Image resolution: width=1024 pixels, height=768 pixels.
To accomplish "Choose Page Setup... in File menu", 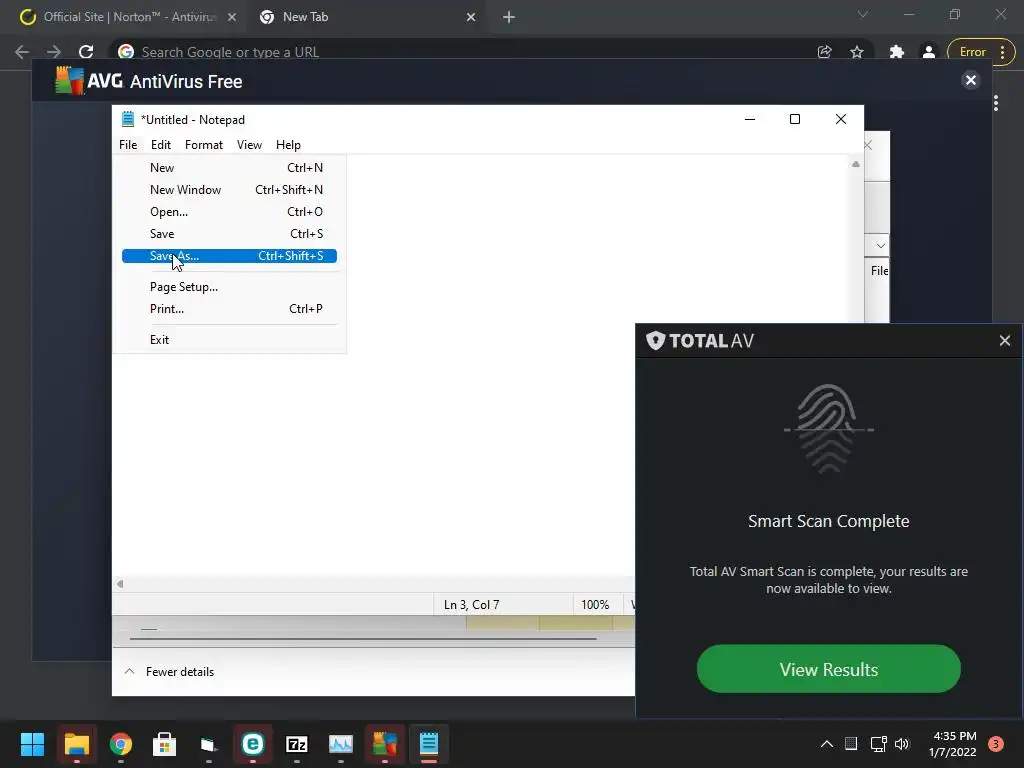I will pos(229,287).
